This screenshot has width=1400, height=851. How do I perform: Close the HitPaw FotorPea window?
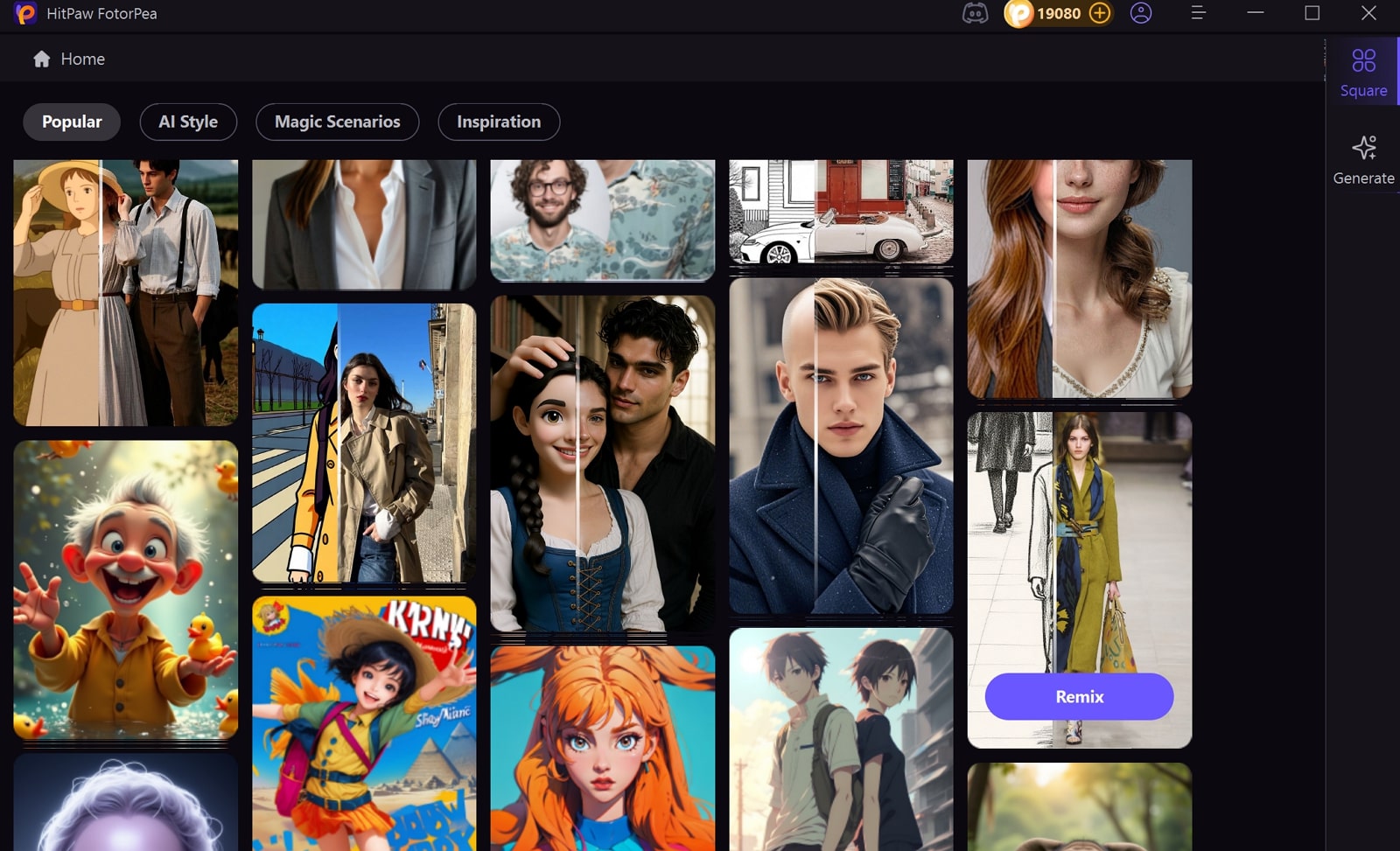[1369, 13]
